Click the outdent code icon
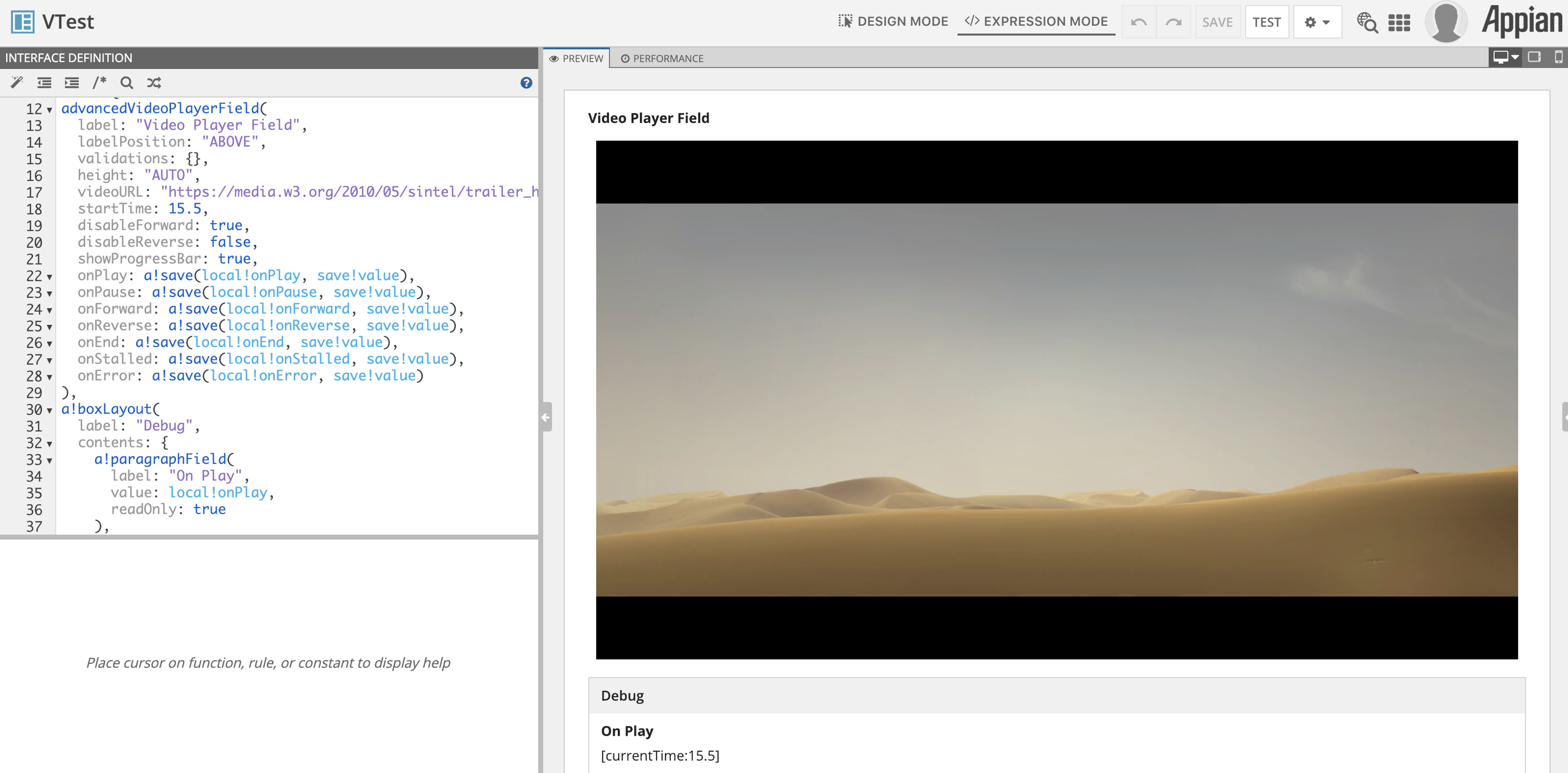The height and width of the screenshot is (773, 1568). click(x=44, y=82)
